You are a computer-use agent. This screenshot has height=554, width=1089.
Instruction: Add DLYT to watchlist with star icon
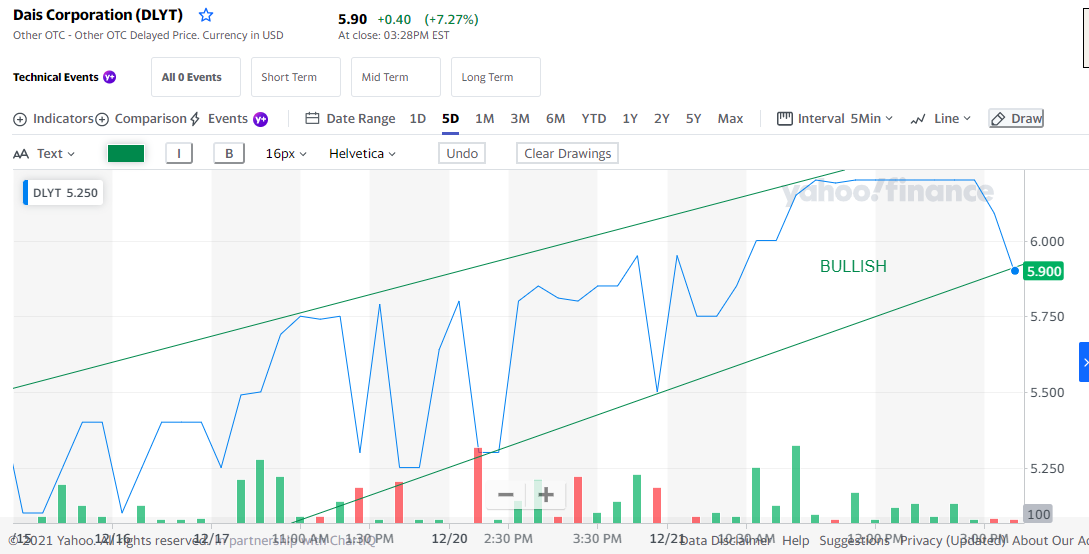pyautogui.click(x=206, y=15)
